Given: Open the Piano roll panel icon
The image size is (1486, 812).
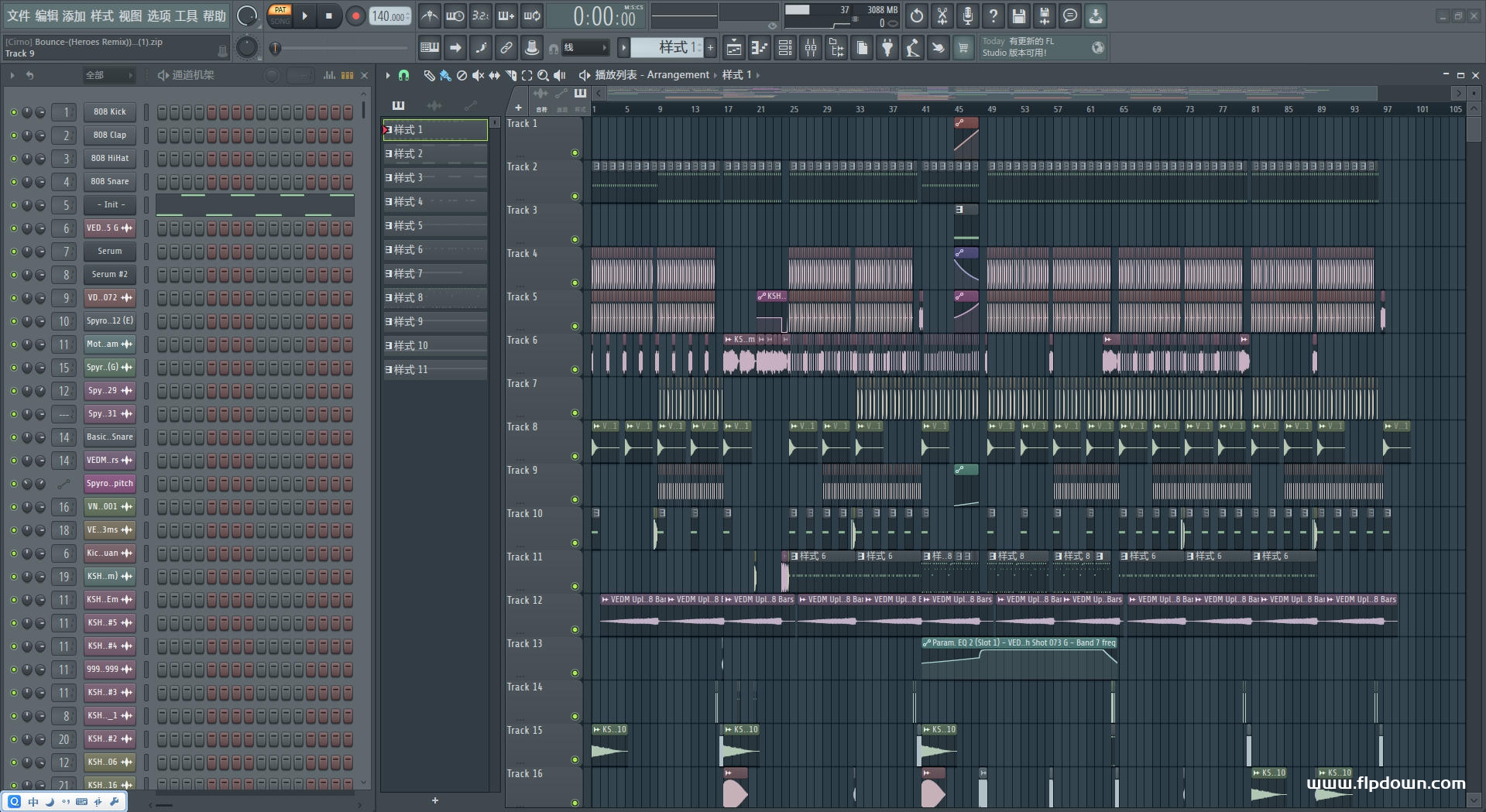Looking at the screenshot, I should pos(759,48).
